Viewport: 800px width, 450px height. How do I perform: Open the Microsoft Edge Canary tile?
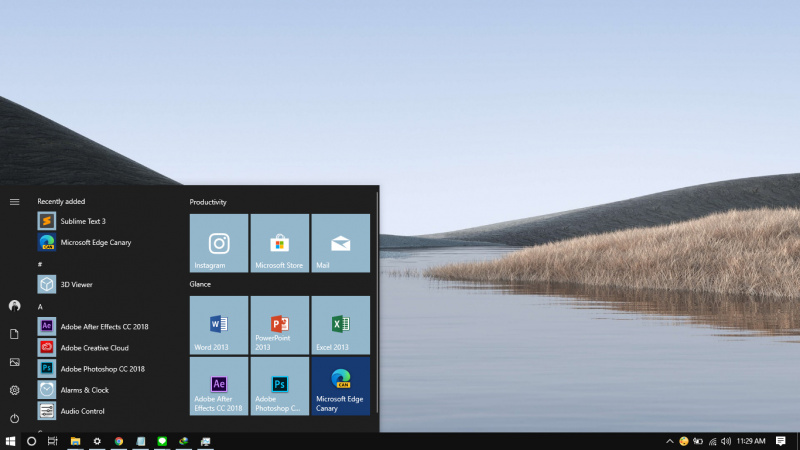pyautogui.click(x=340, y=386)
